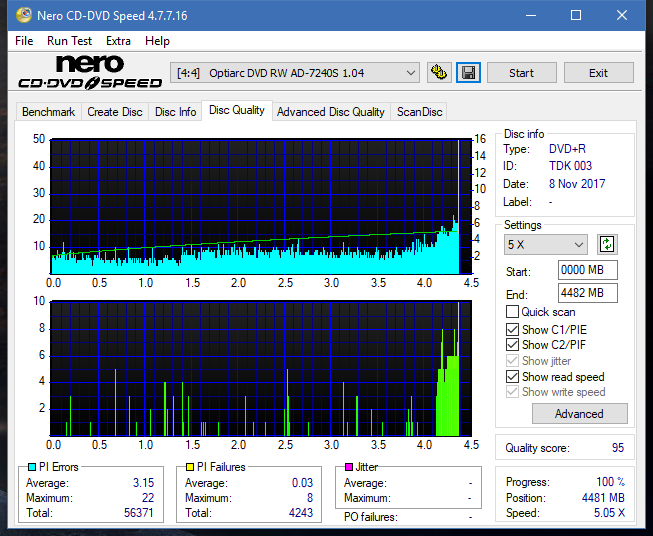
Task: Click the End position input field
Action: click(x=587, y=293)
